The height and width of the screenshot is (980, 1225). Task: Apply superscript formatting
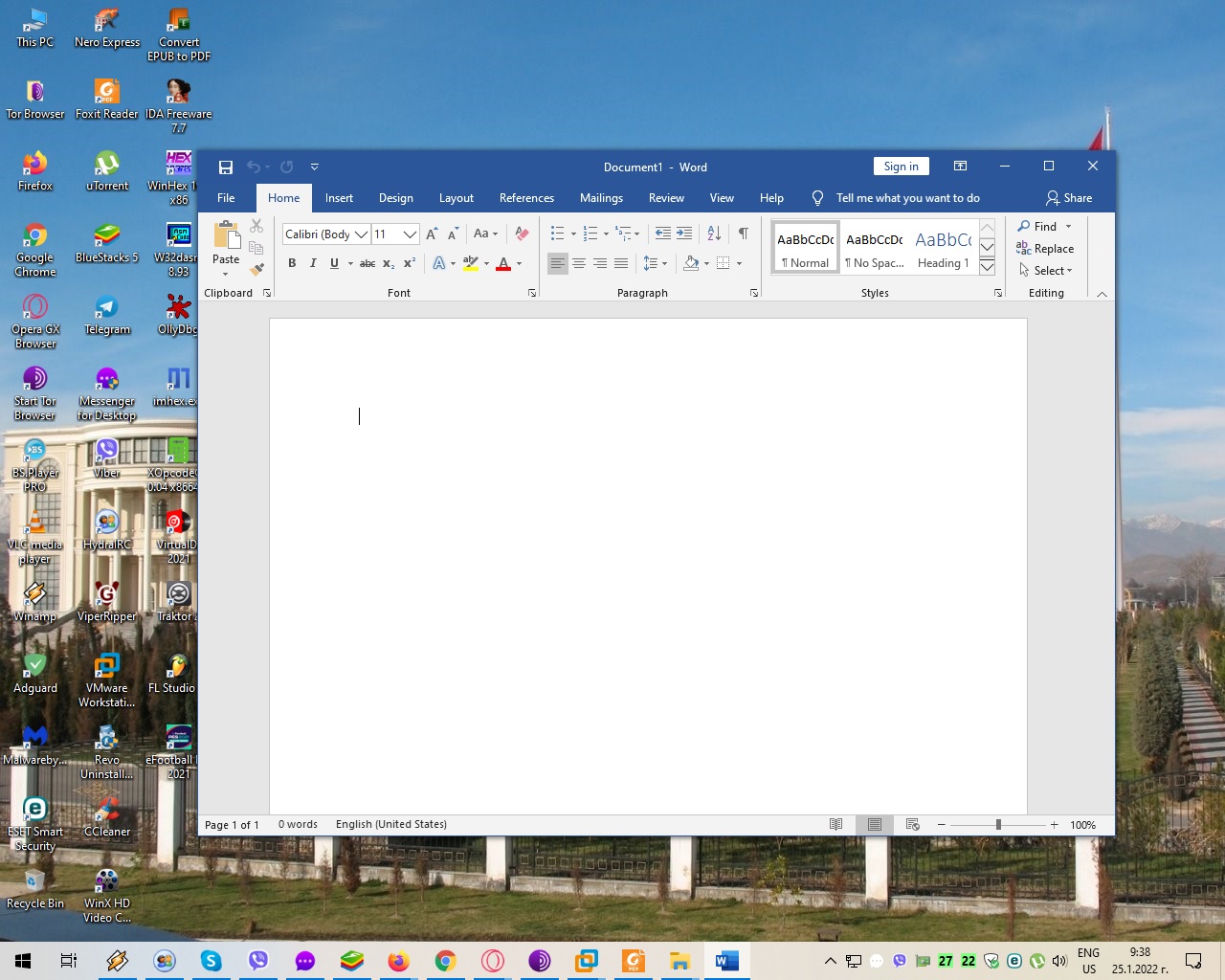pos(410,263)
